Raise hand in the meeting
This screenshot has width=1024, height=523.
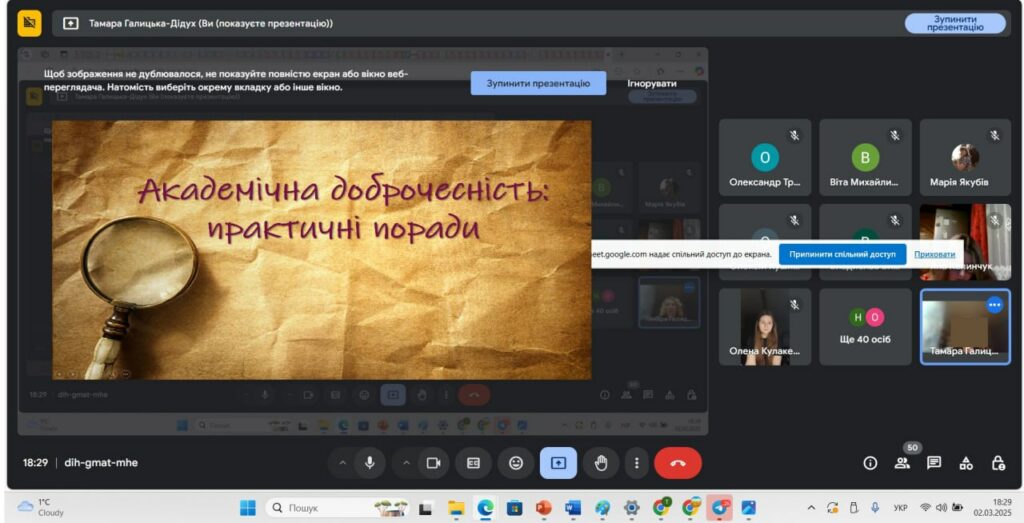601,463
